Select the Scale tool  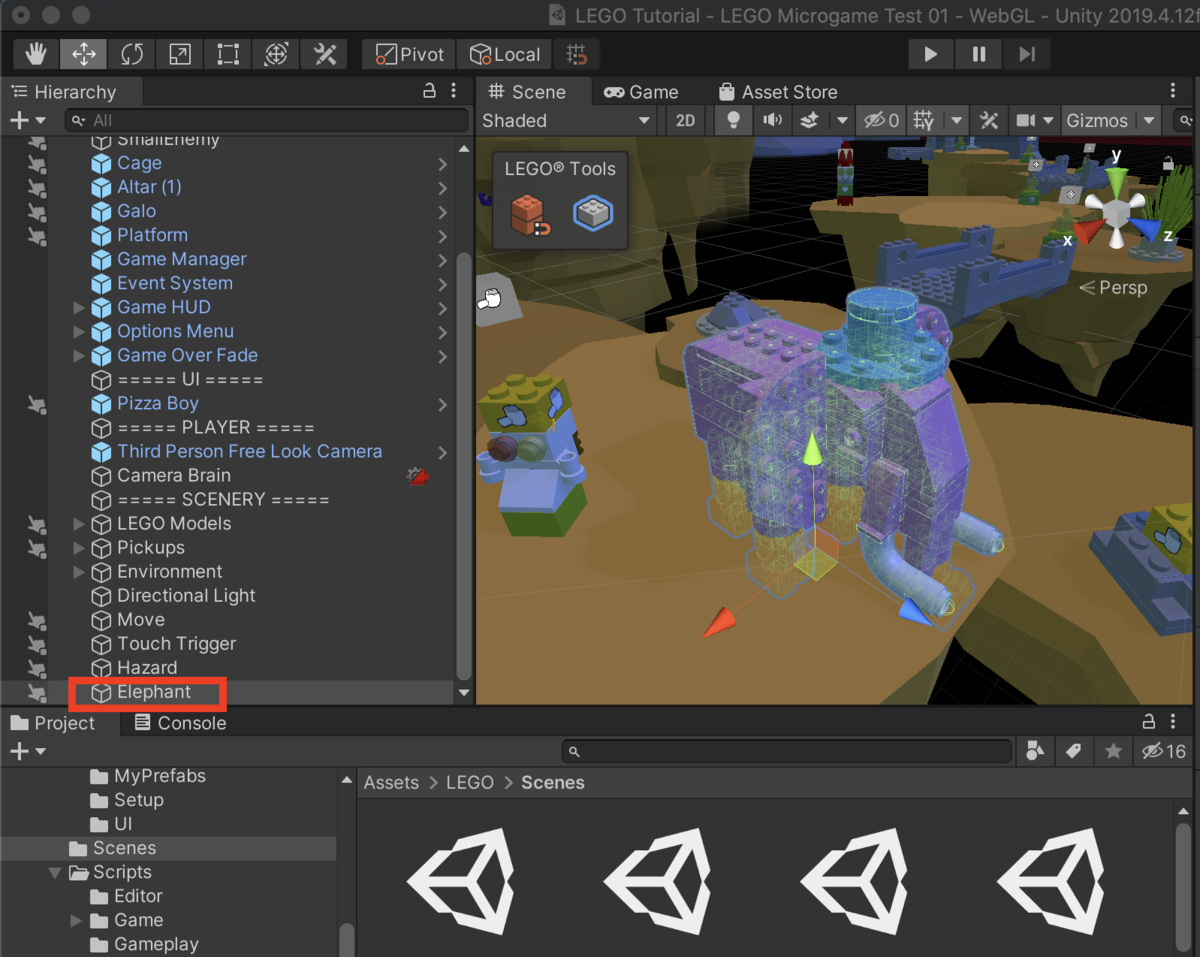pos(180,54)
